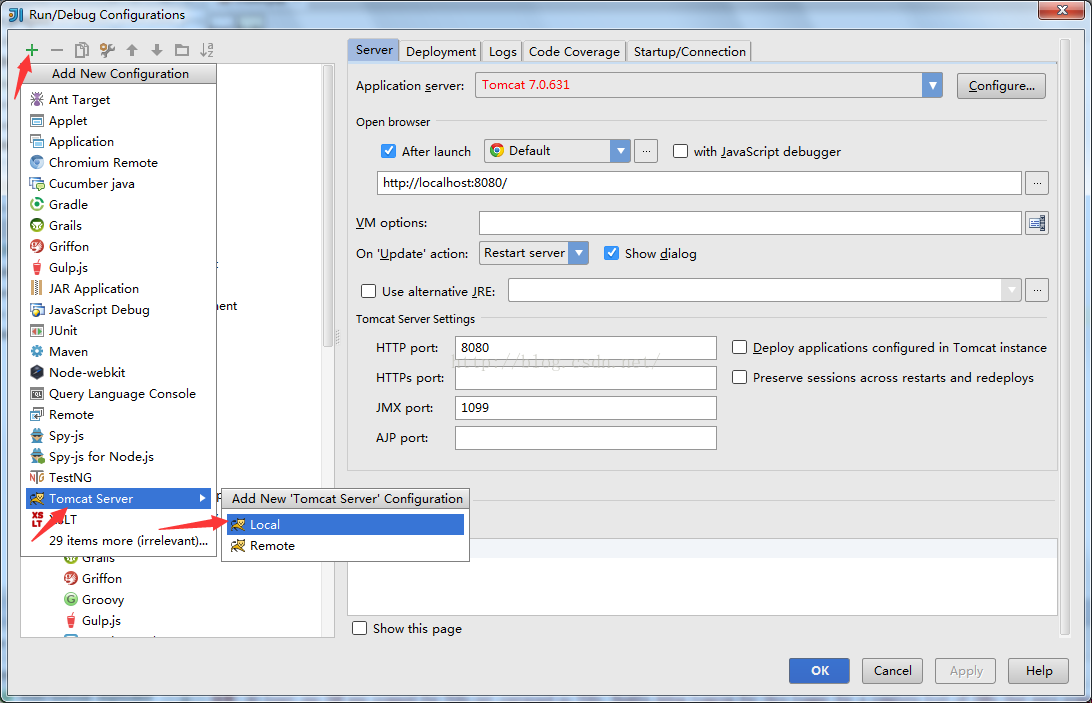The height and width of the screenshot is (703, 1092).
Task: Select the Remote configuration type in the main list
Action: tap(118, 415)
